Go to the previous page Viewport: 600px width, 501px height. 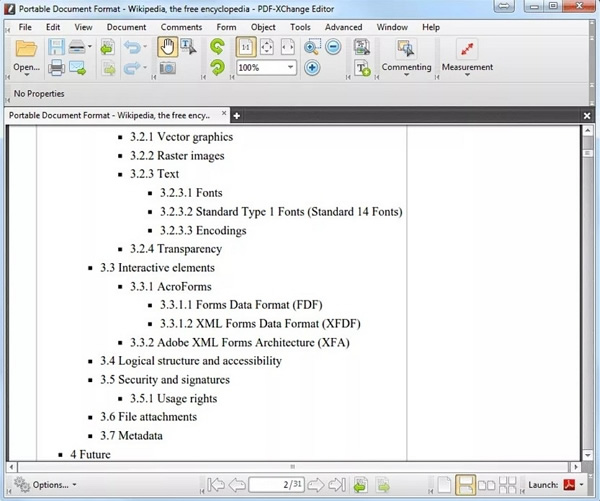tap(237, 485)
